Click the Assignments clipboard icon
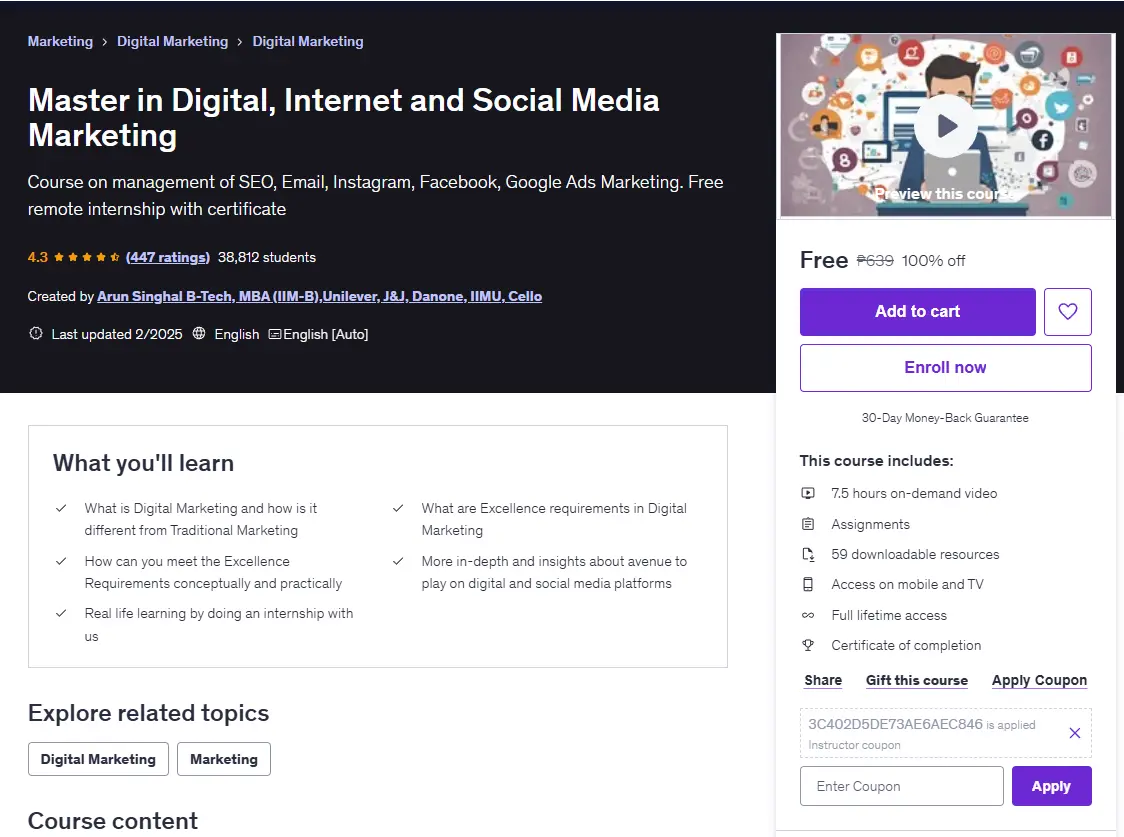The height and width of the screenshot is (837, 1124). tap(808, 524)
